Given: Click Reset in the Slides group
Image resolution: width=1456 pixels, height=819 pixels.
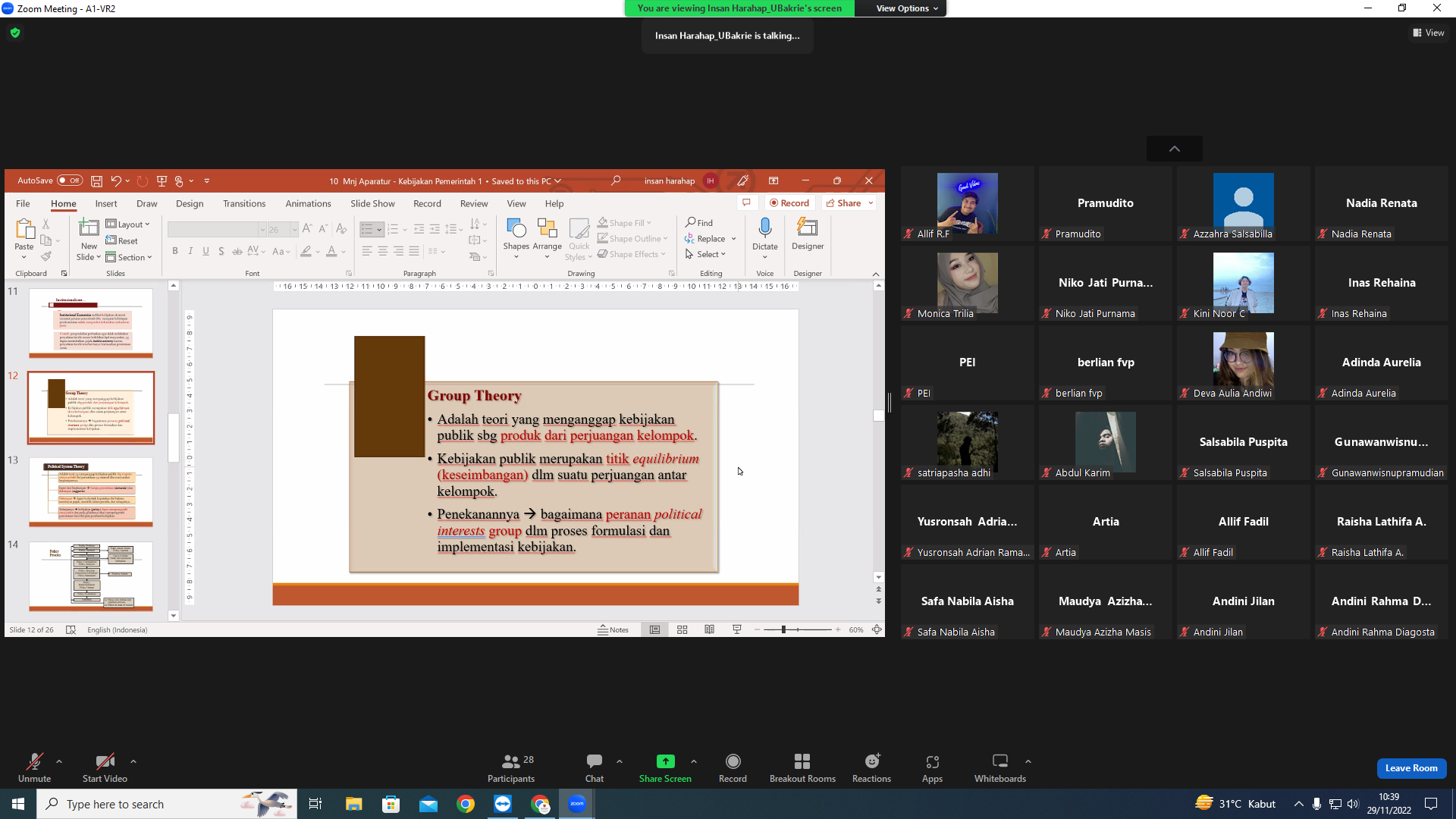Looking at the screenshot, I should click(122, 241).
